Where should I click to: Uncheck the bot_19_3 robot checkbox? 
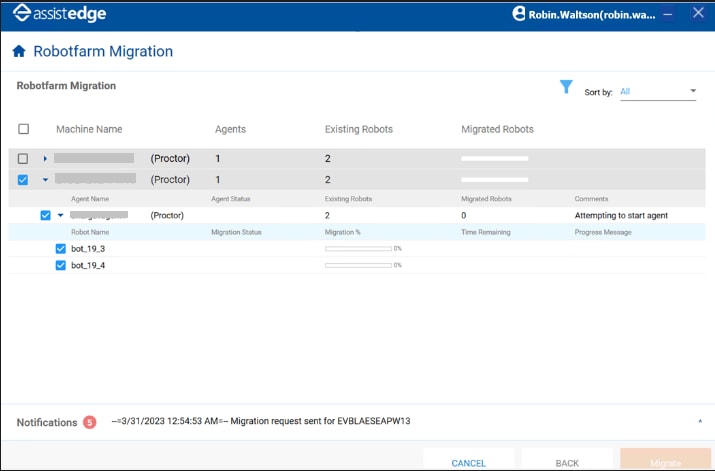tap(60, 248)
